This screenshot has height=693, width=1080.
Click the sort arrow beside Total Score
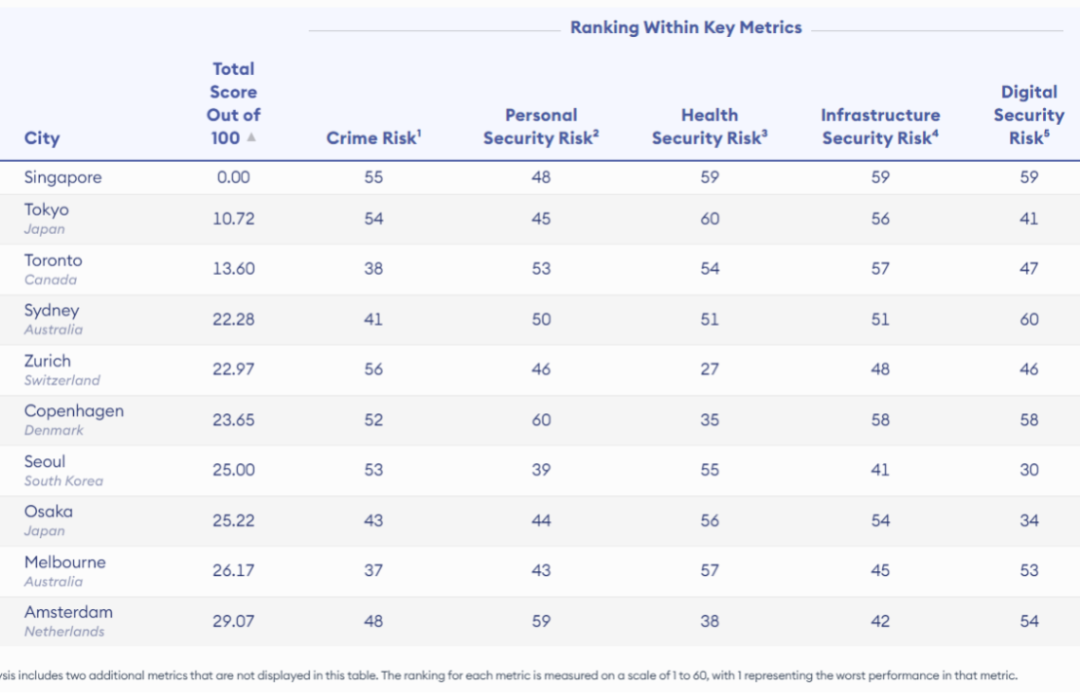[x=251, y=138]
